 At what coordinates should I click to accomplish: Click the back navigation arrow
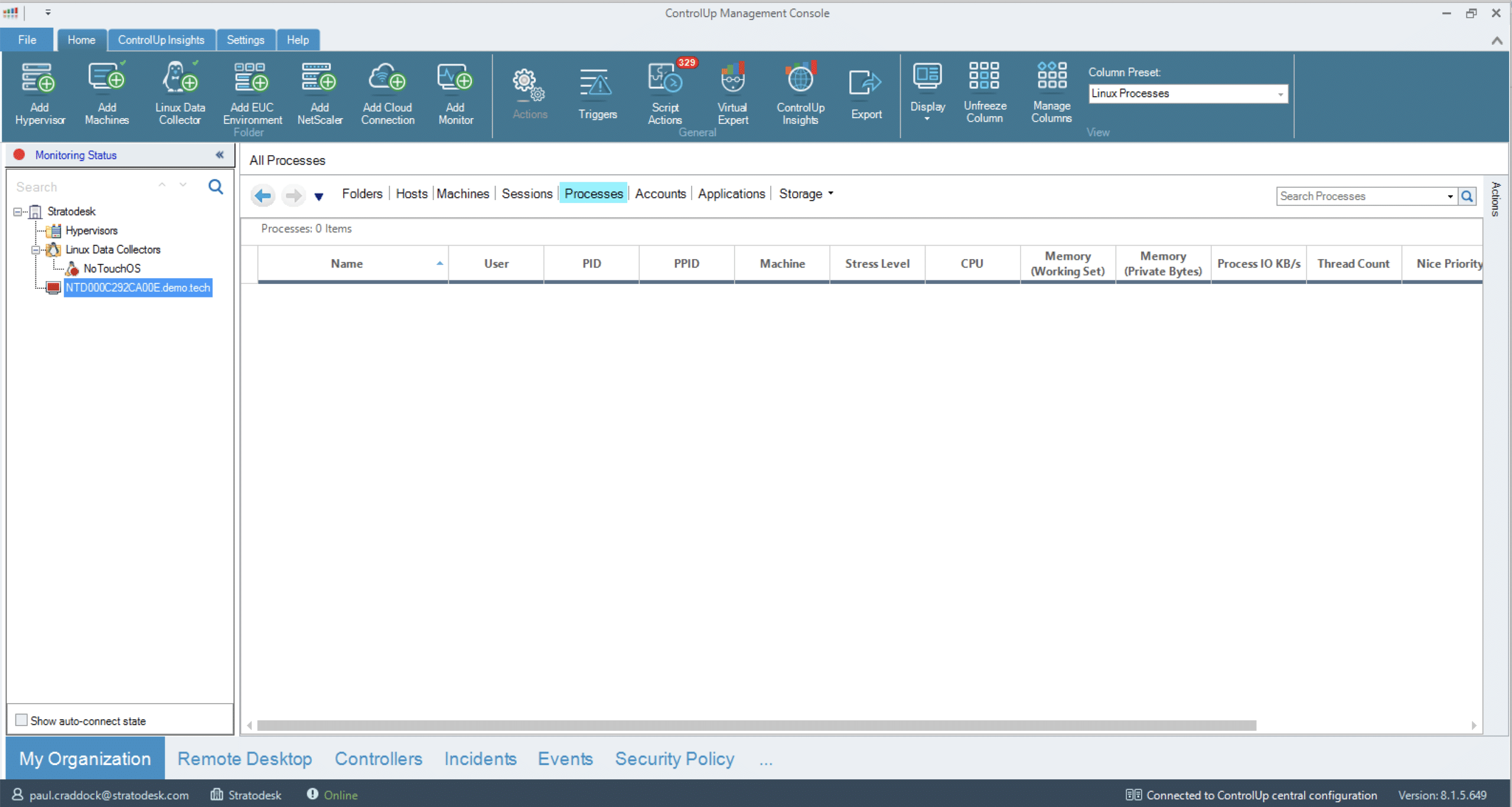point(263,195)
